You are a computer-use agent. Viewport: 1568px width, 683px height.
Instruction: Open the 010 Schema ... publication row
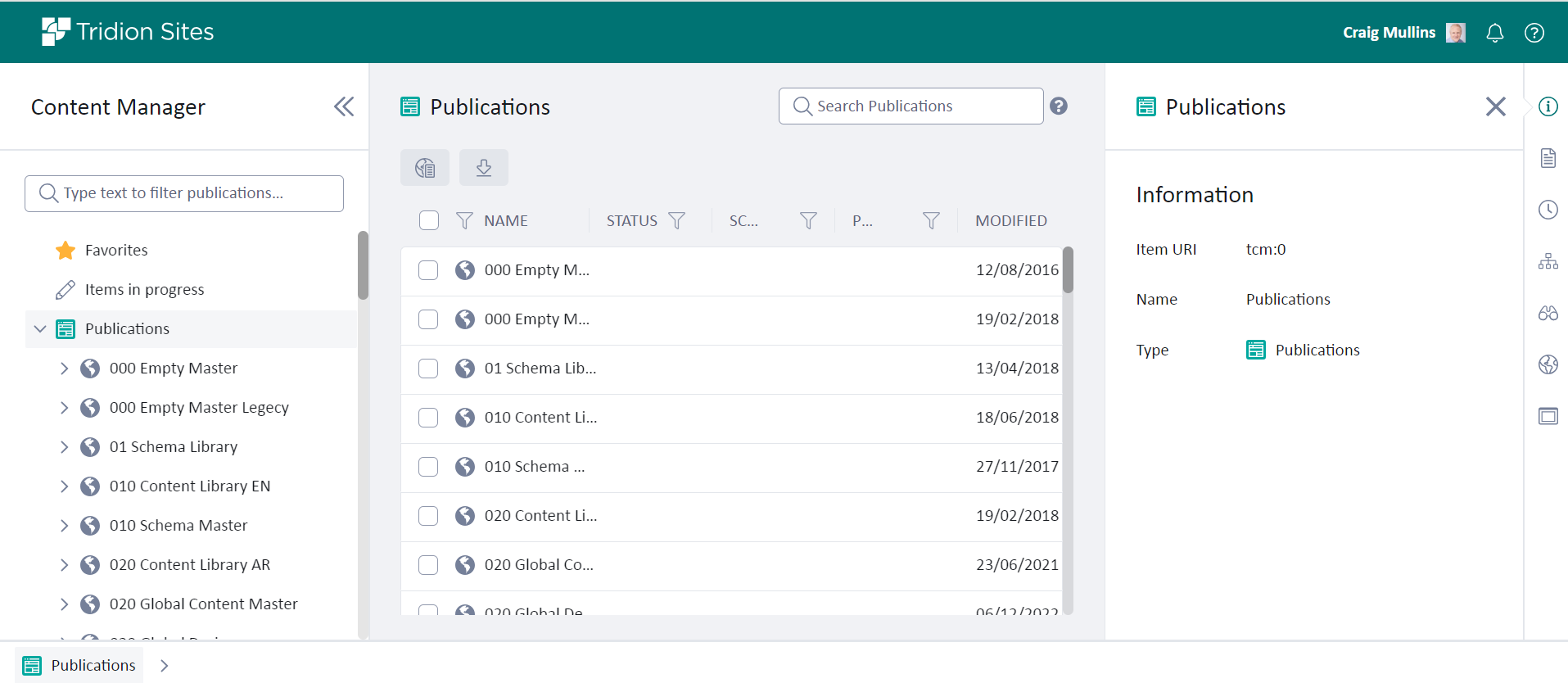coord(731,467)
